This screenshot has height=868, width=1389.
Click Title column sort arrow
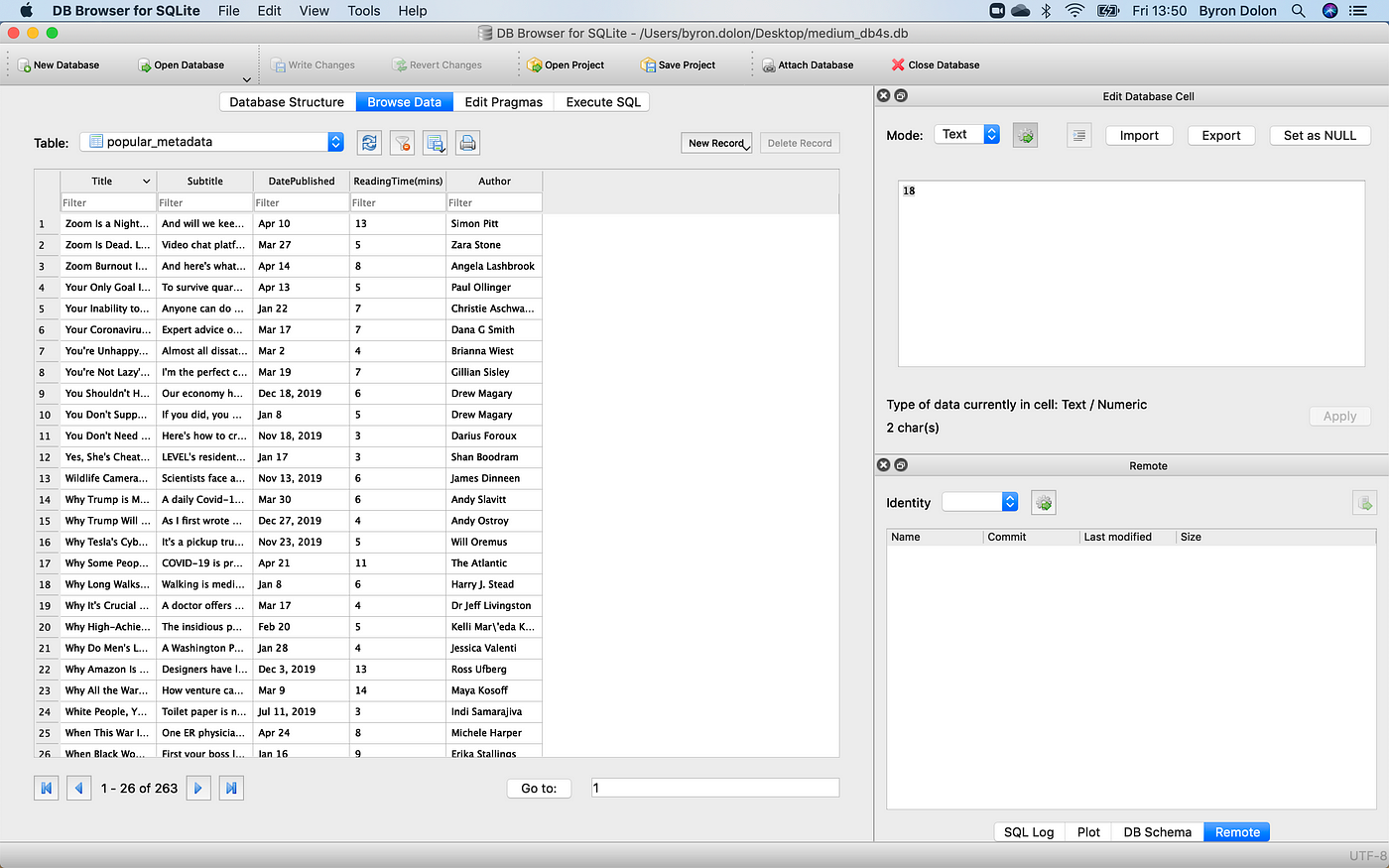pyautogui.click(x=147, y=182)
